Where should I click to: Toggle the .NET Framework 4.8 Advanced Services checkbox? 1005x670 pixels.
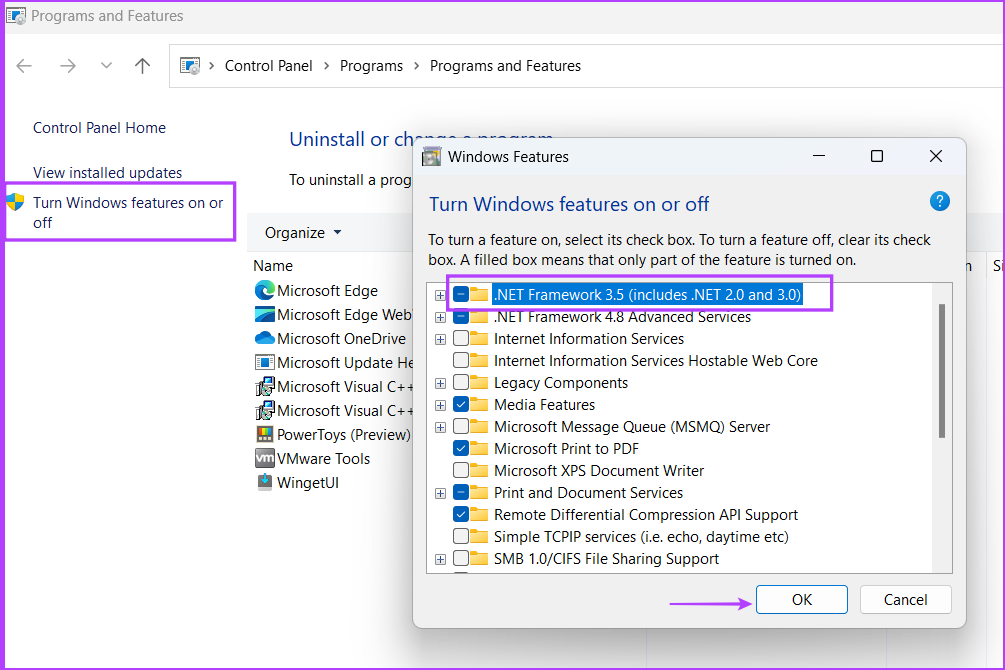coord(460,317)
